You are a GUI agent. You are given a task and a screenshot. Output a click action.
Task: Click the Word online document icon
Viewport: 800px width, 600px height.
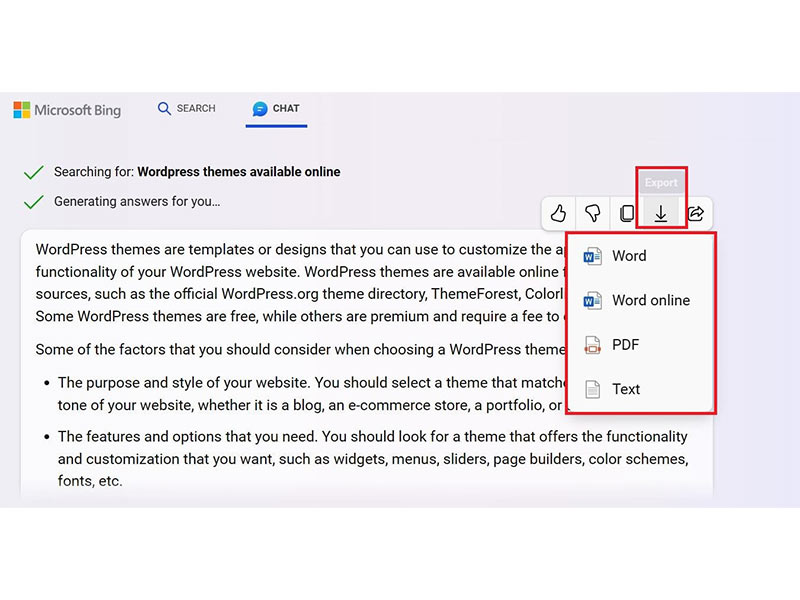pos(592,301)
